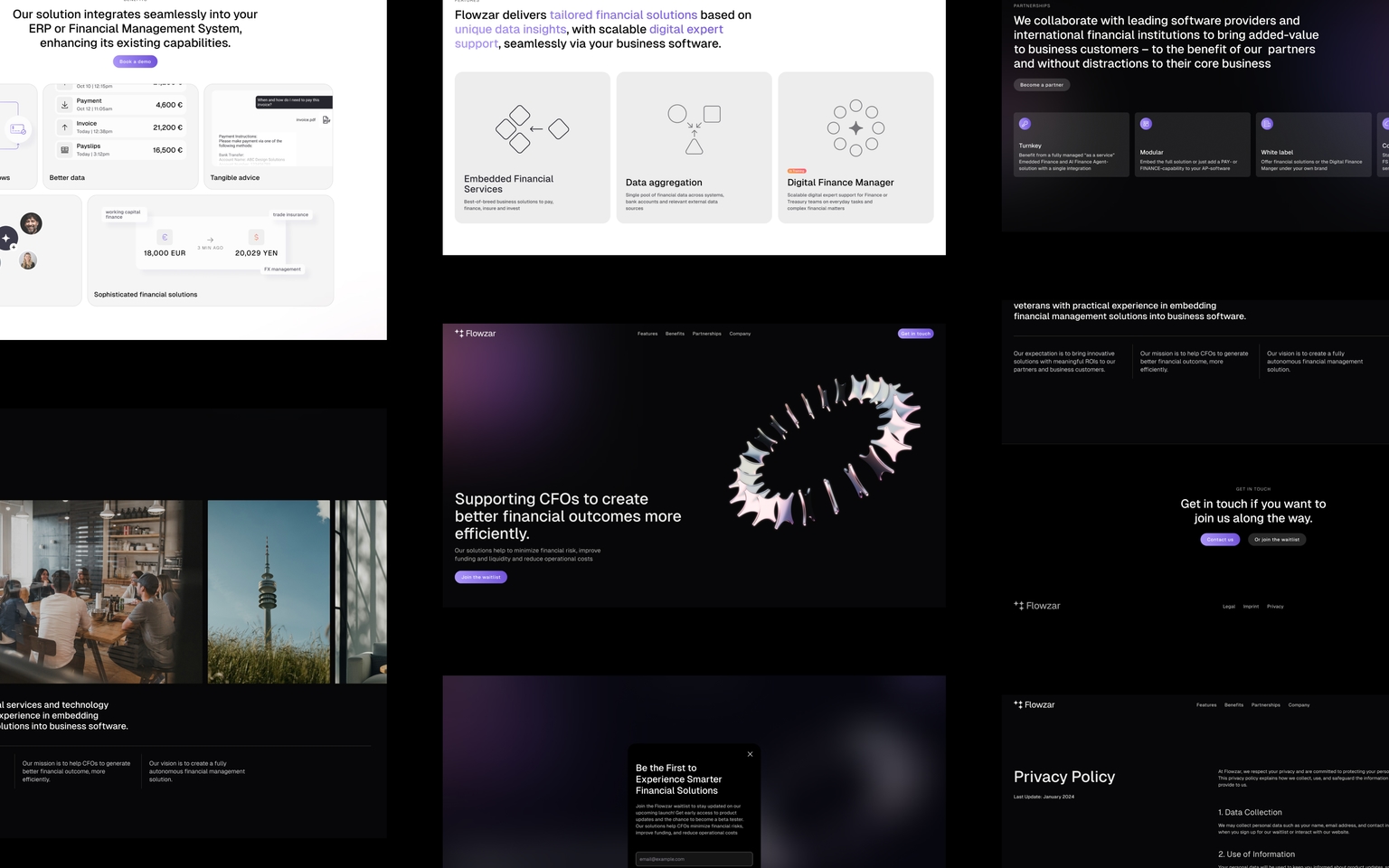This screenshot has width=1389, height=868.
Task: Click the Payslips row icon
Action: (x=65, y=150)
